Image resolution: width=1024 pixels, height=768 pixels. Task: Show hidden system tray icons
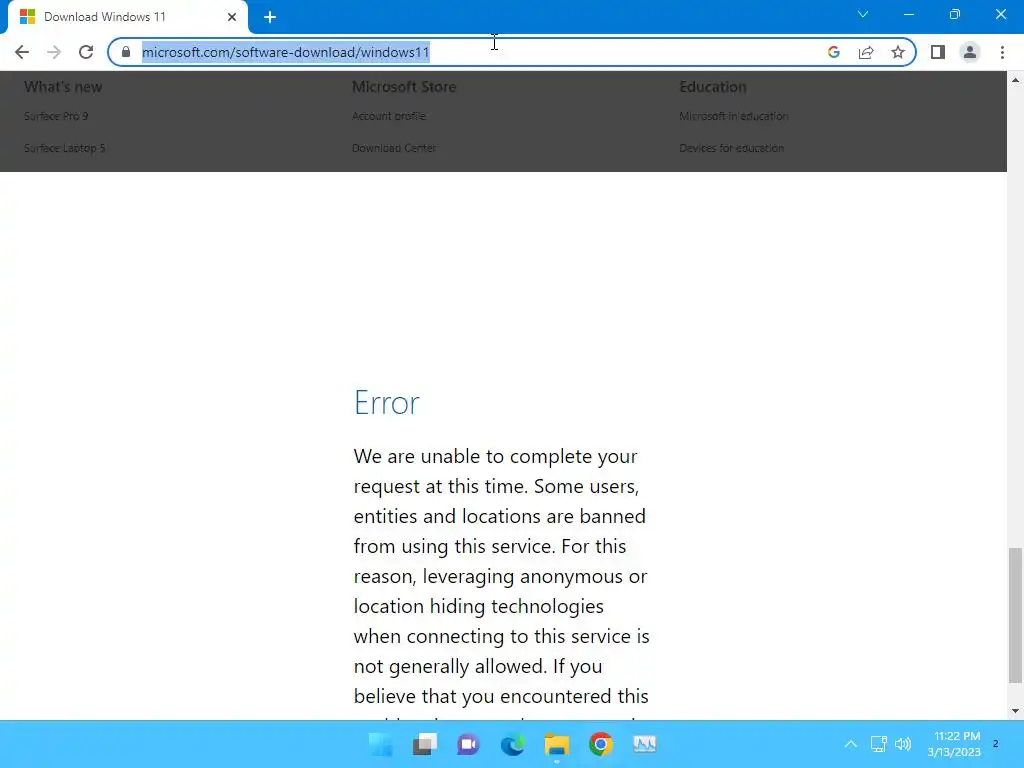click(850, 744)
